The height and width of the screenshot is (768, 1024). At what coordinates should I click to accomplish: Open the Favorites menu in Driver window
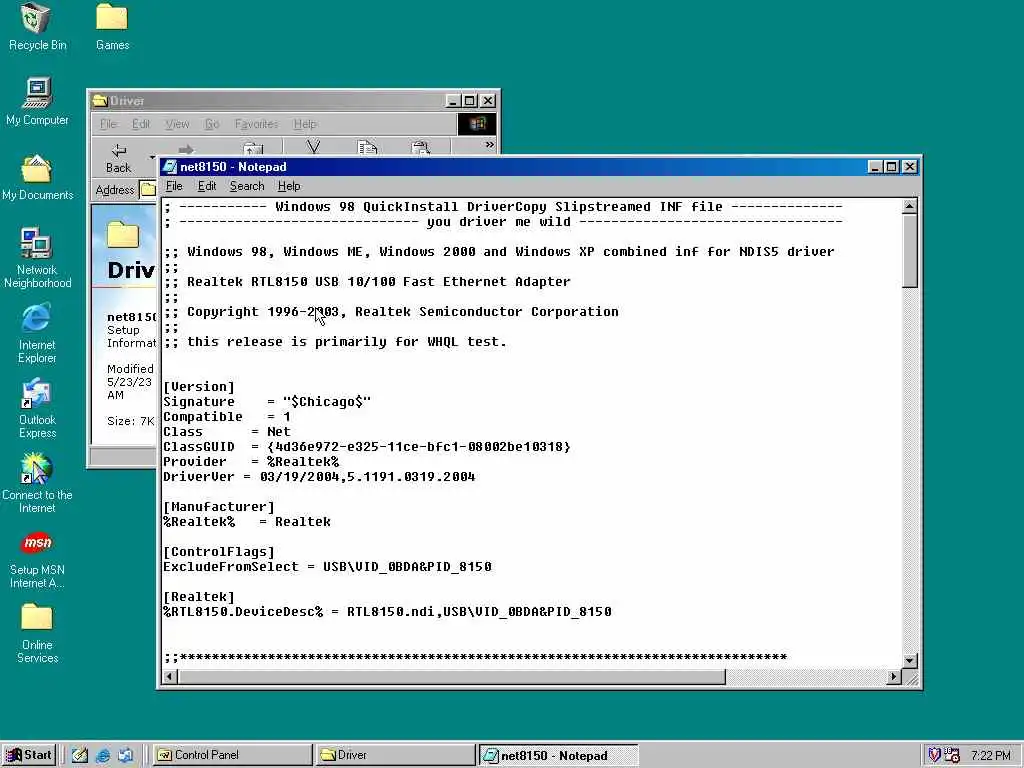pyautogui.click(x=256, y=124)
